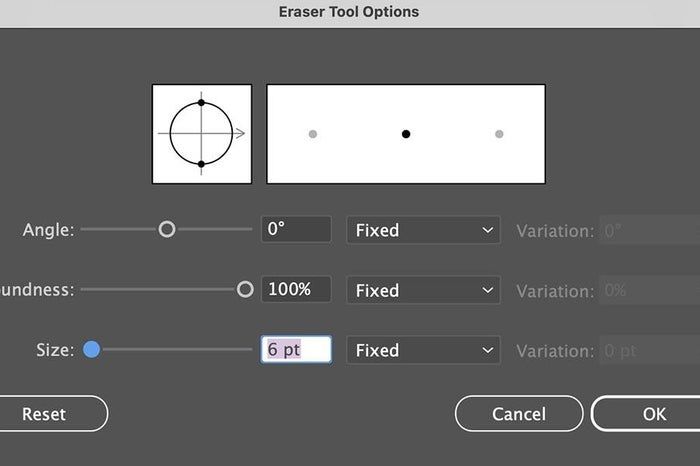The width and height of the screenshot is (700, 466).
Task: Click the Angle Variation field
Action: click(648, 230)
